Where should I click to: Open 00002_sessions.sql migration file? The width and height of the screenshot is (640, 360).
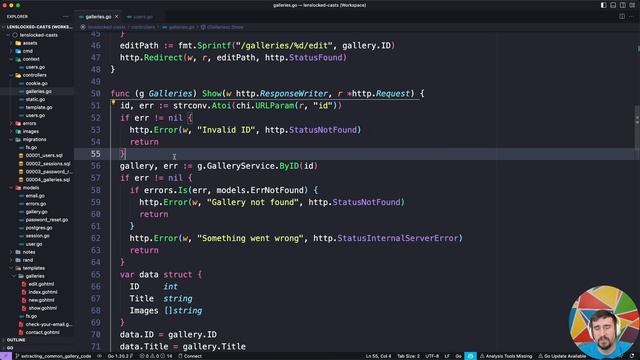coord(37,164)
